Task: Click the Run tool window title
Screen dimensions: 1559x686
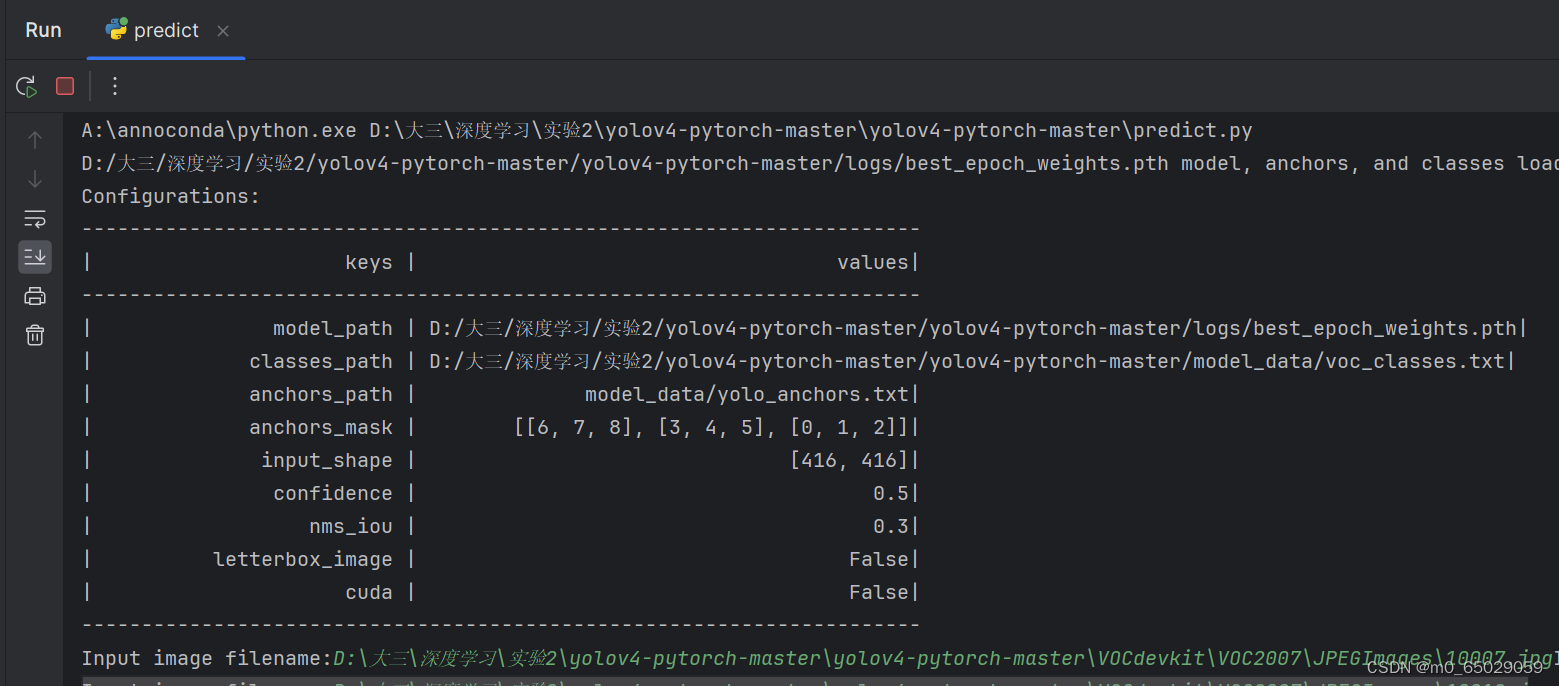Action: (43, 29)
